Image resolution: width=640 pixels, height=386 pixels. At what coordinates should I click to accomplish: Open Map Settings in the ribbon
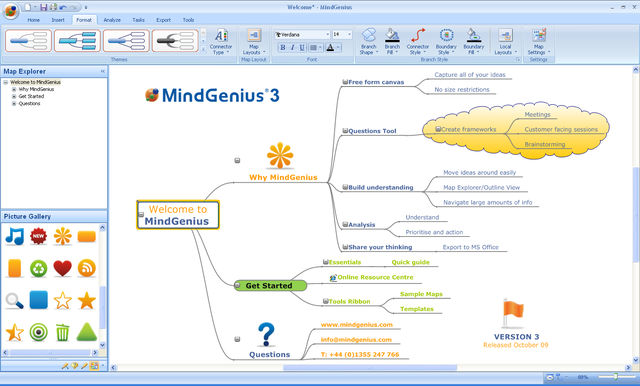(x=539, y=41)
